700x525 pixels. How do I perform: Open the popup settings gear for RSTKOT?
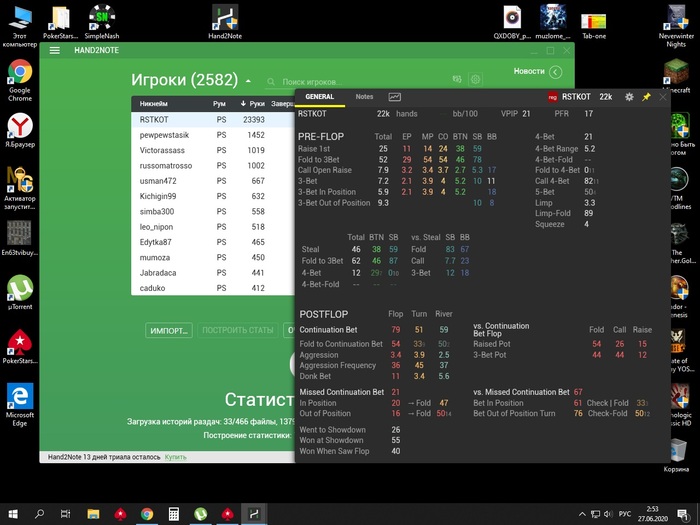pos(629,97)
